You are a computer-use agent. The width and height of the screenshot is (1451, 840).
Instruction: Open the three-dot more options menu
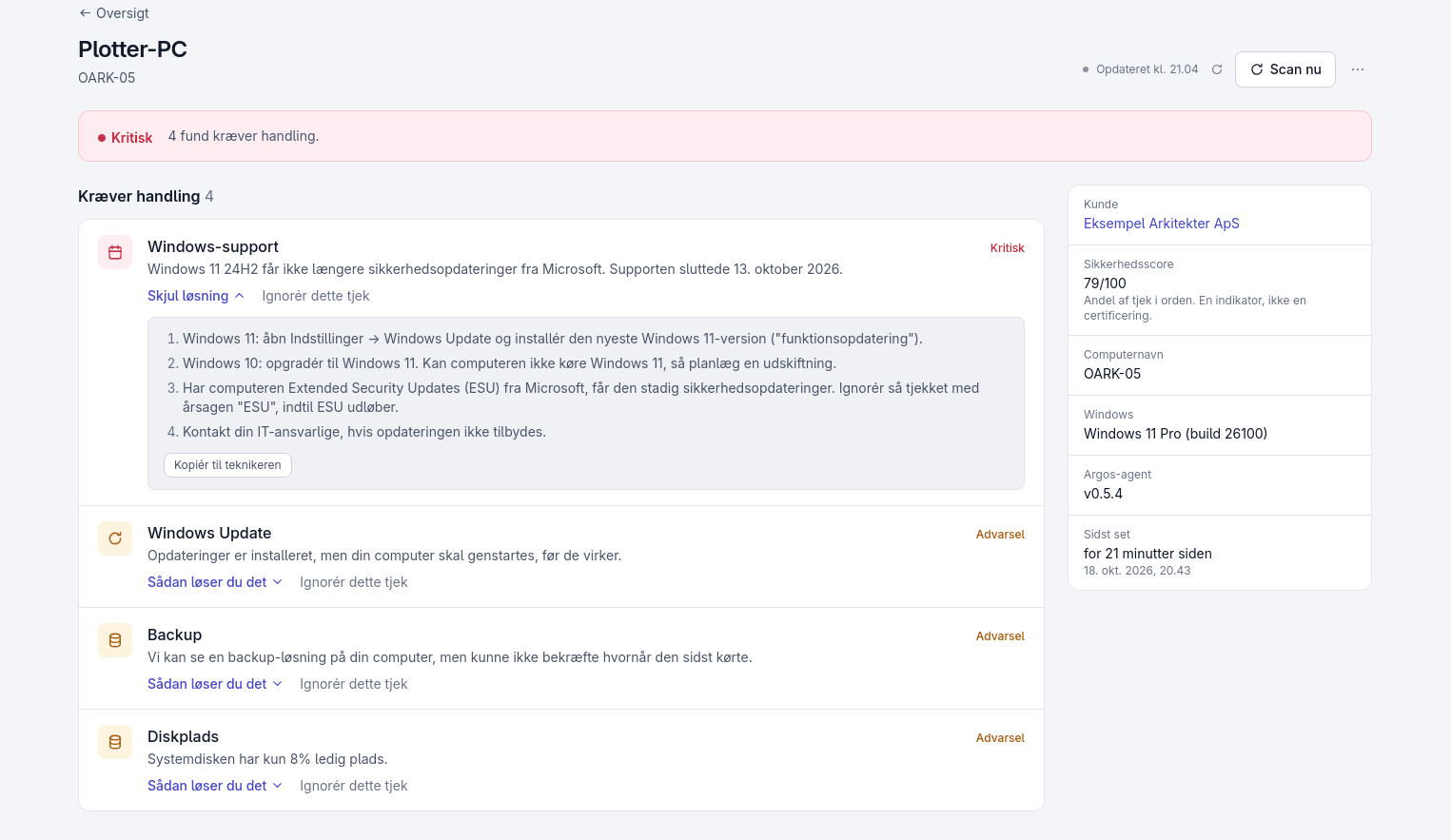point(1358,69)
